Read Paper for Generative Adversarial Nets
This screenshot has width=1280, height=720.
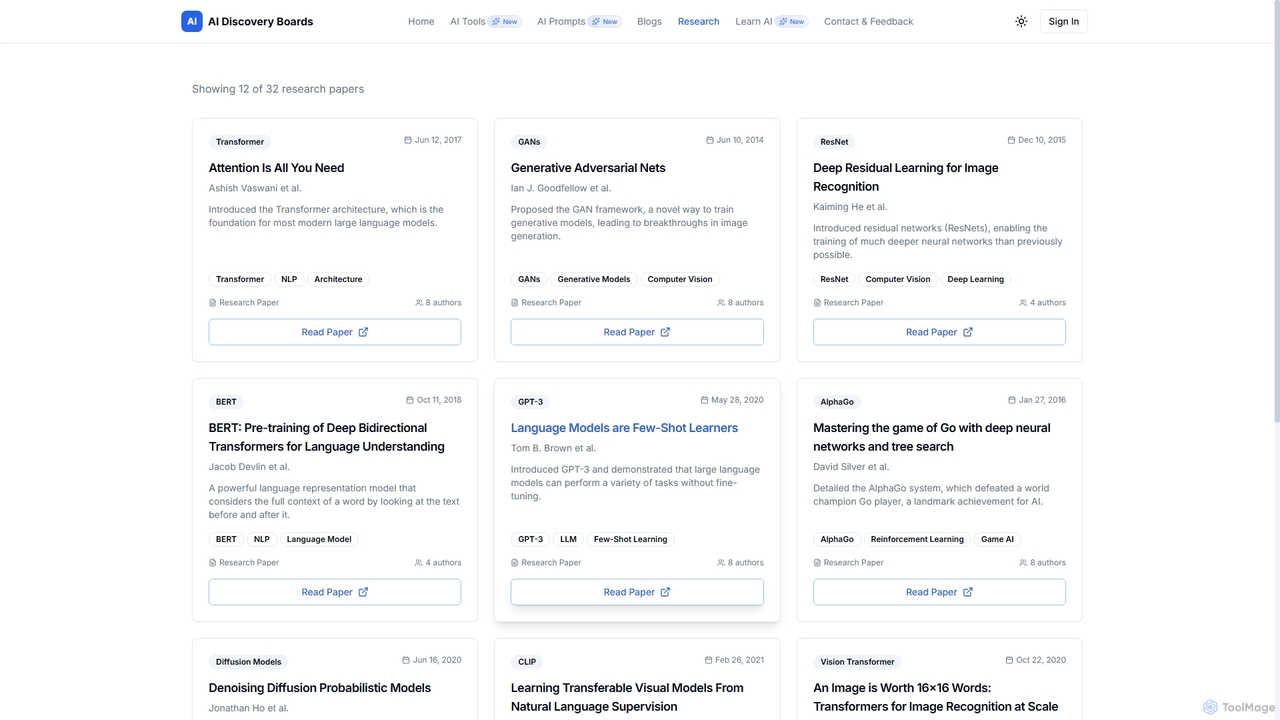(637, 332)
